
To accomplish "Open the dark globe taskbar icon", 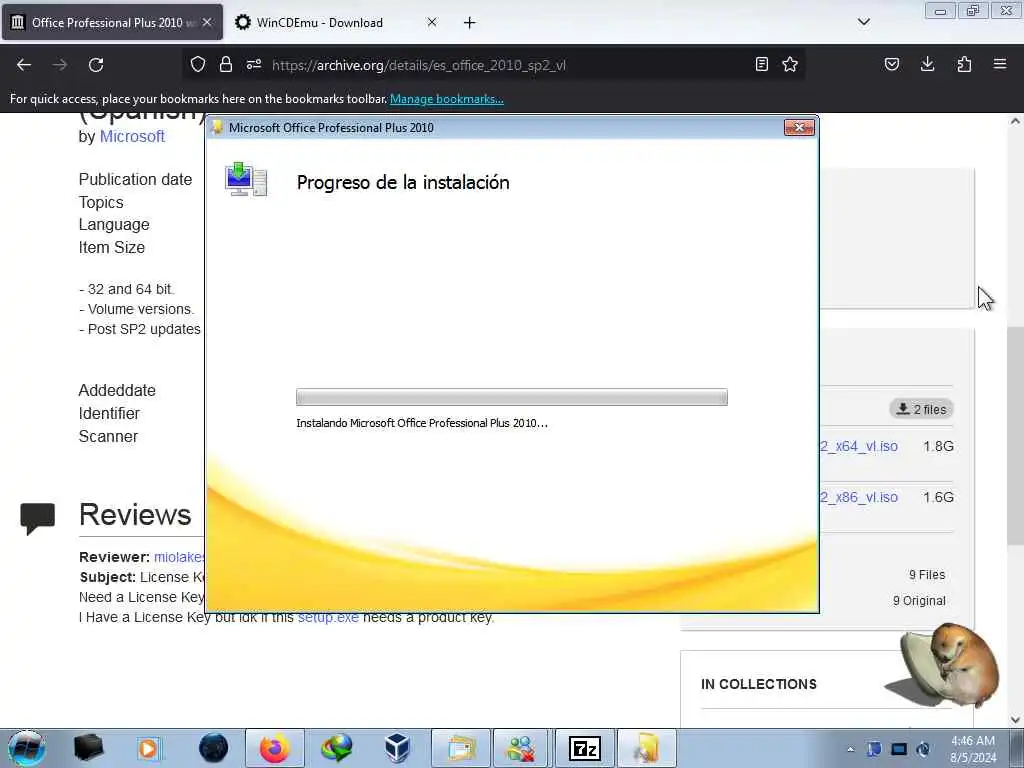I will tap(214, 748).
